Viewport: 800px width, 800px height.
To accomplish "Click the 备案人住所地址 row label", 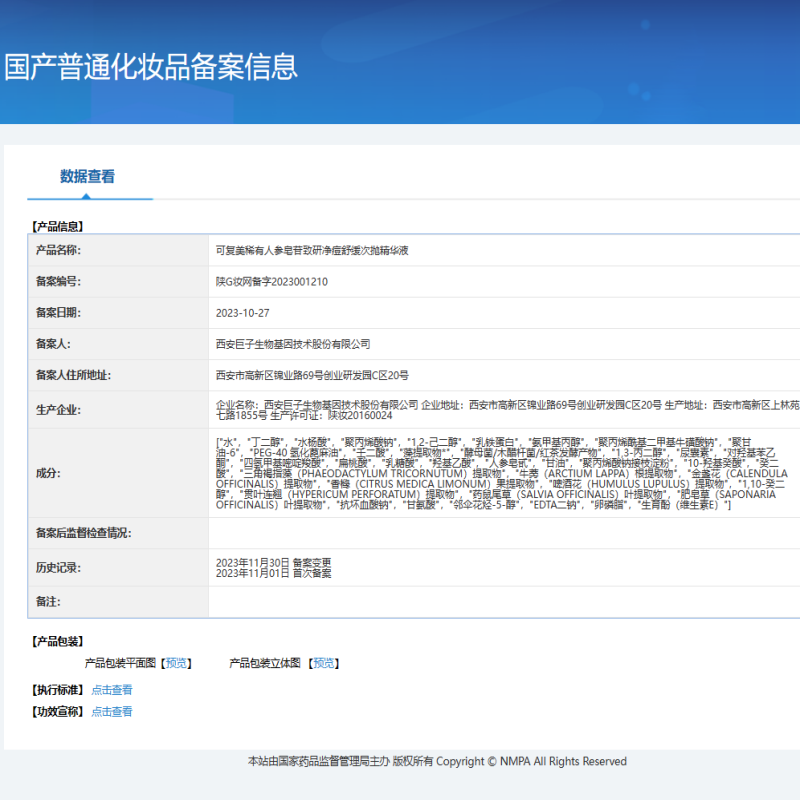I will (x=73, y=375).
